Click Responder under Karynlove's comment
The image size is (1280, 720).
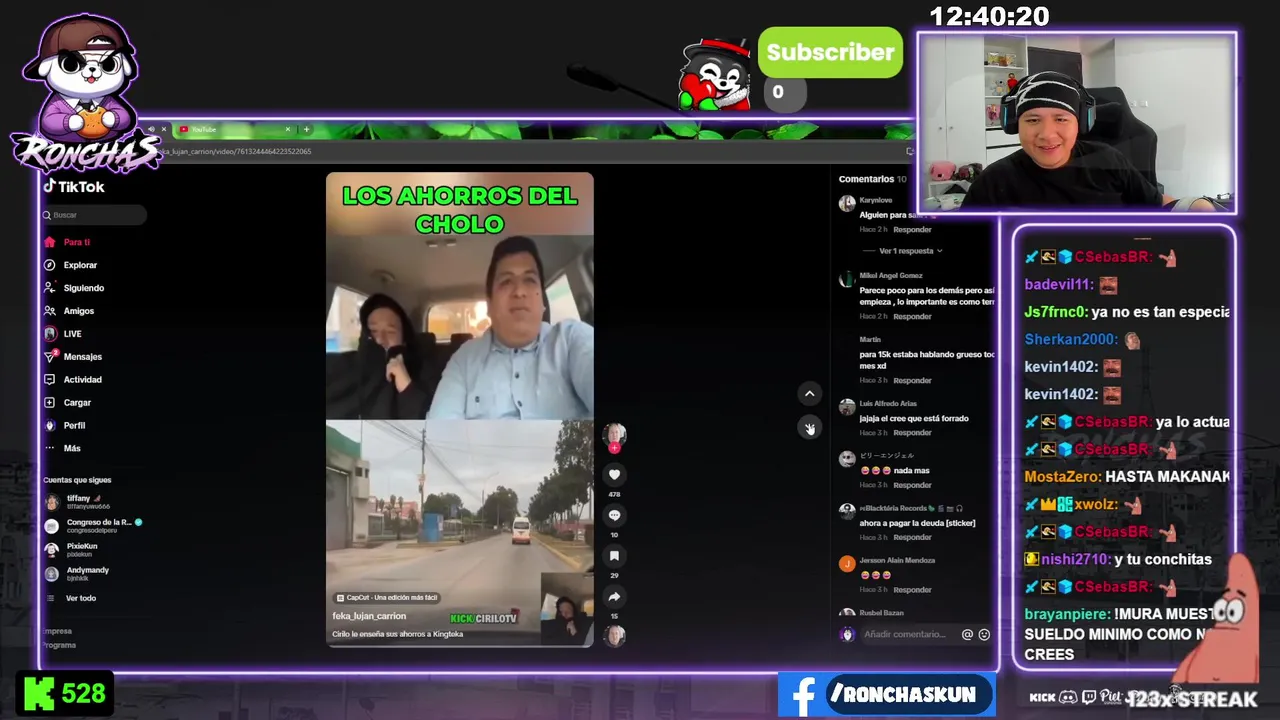pos(912,229)
